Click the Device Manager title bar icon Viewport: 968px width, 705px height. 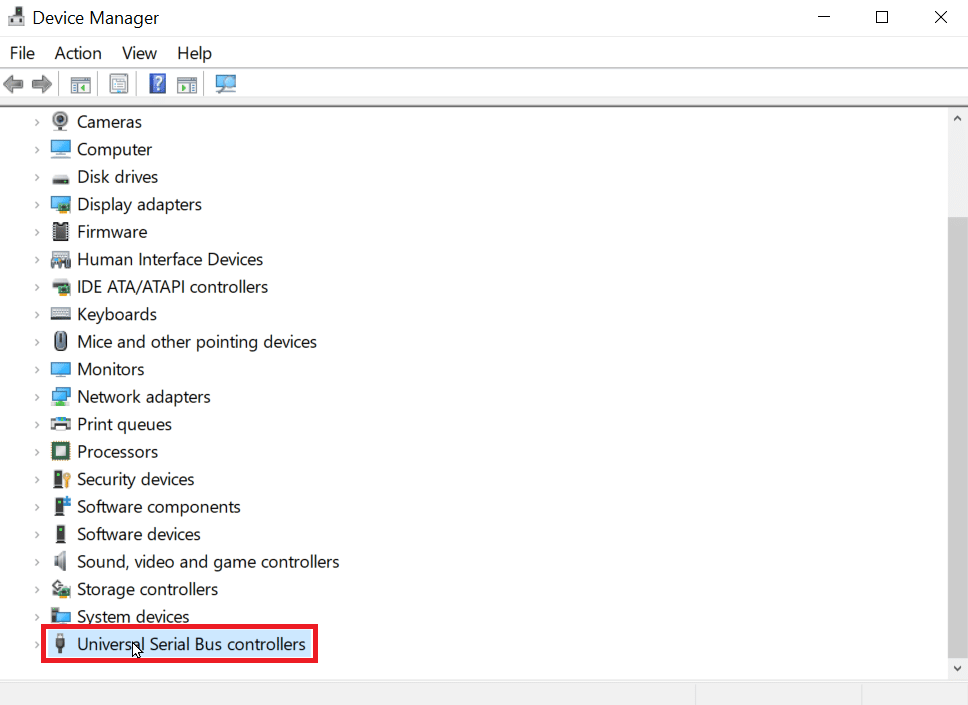pos(16,17)
